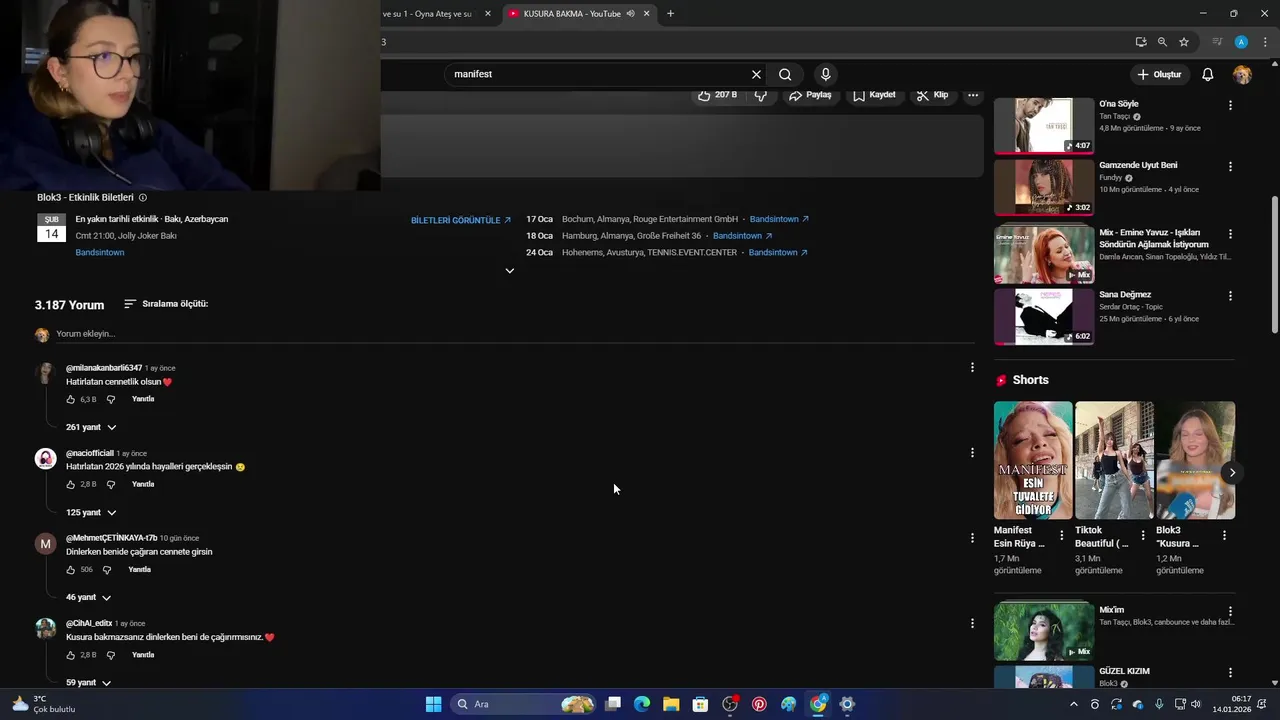Close the KUSURA BAKMA YouTube tab

[x=647, y=14]
